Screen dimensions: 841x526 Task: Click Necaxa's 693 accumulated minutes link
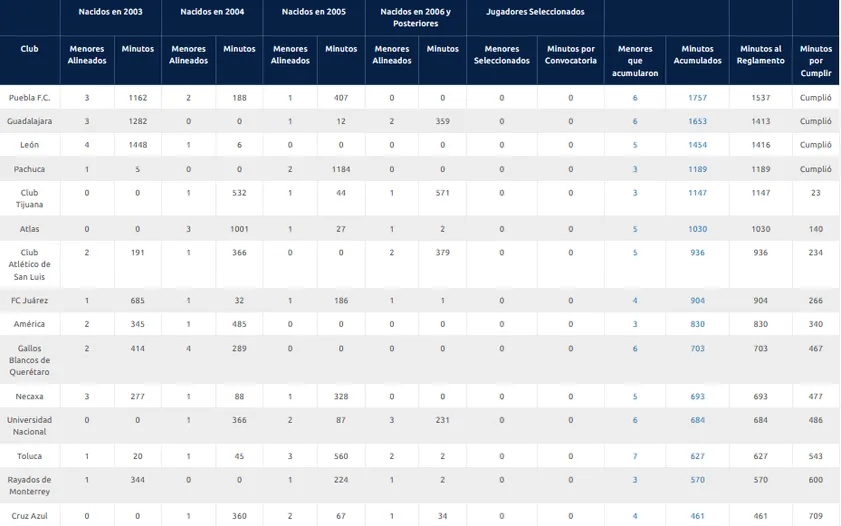(697, 396)
